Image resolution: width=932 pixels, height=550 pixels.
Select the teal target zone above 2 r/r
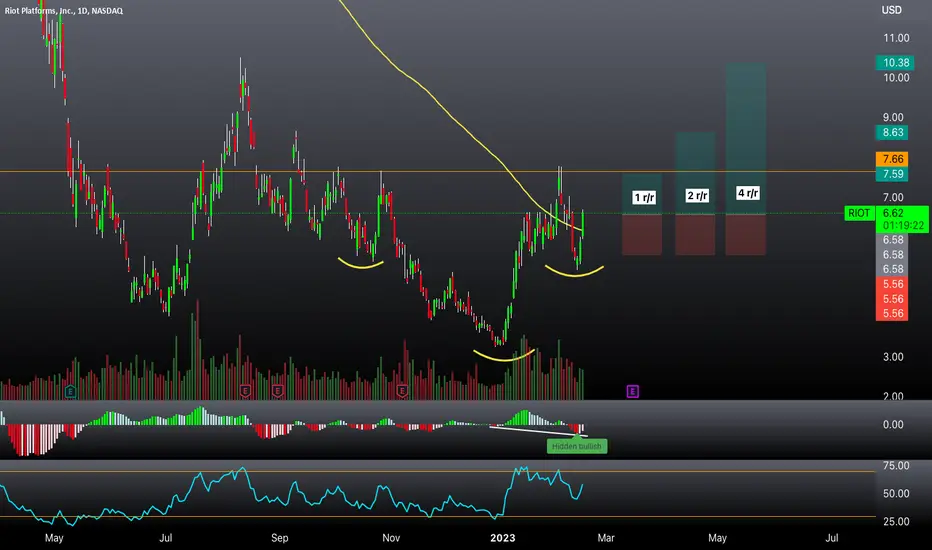point(695,172)
